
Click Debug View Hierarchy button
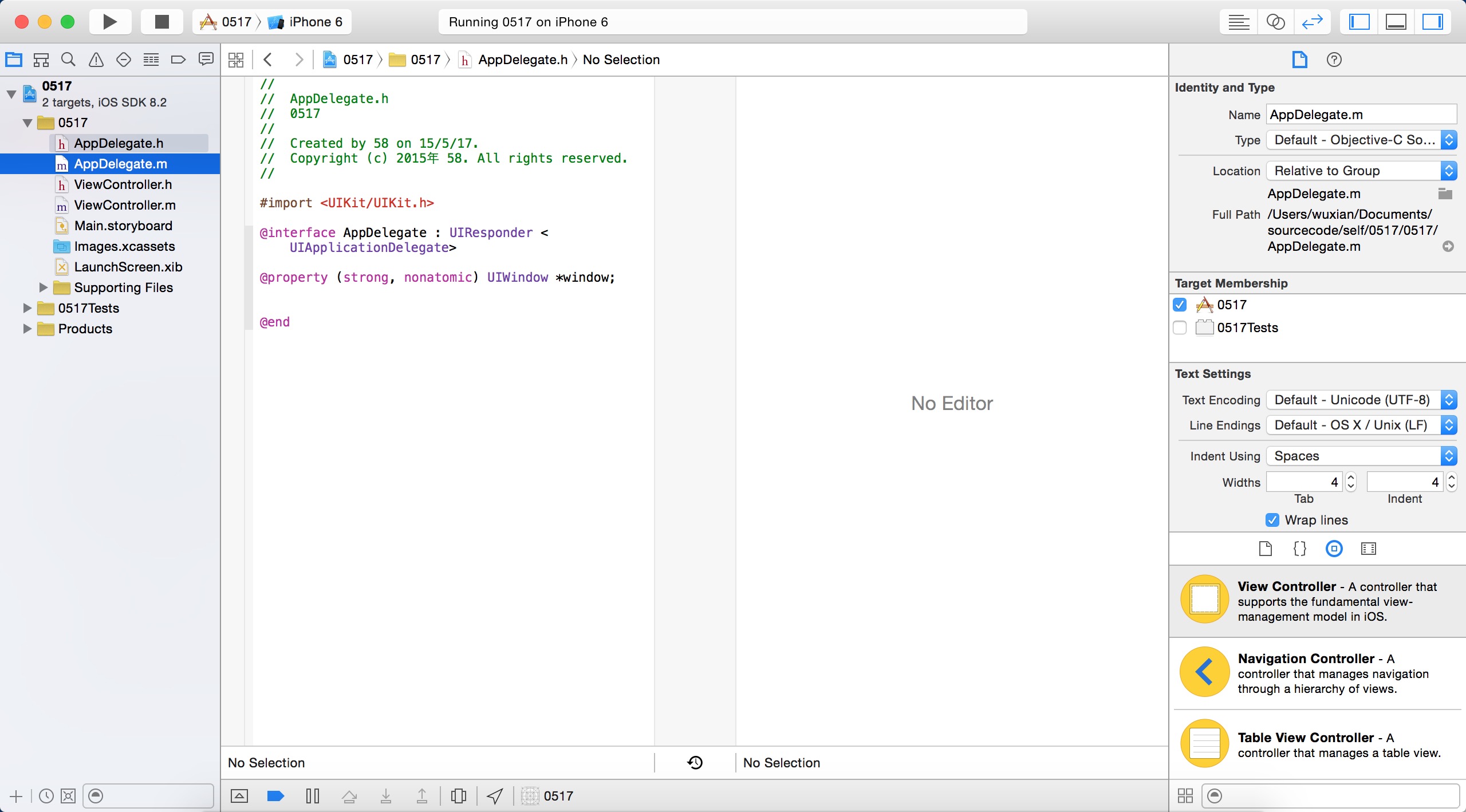(459, 796)
